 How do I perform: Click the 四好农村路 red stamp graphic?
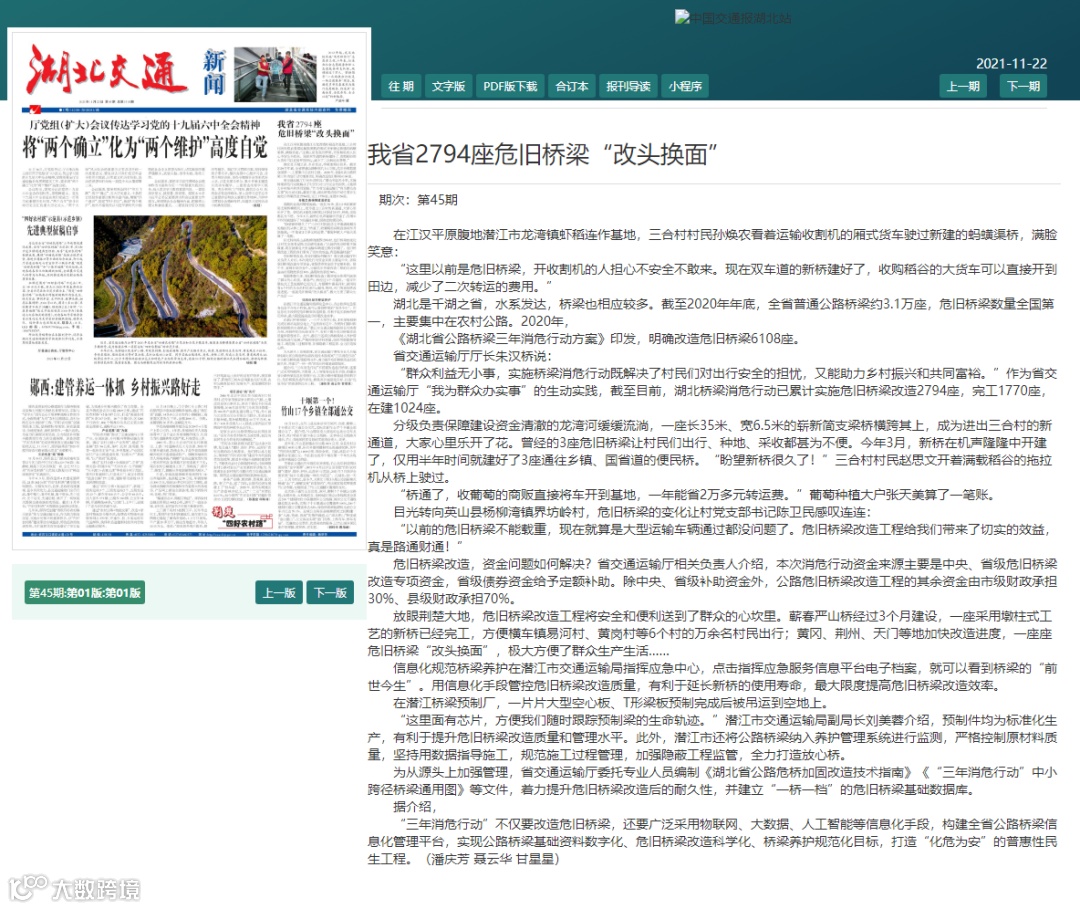click(242, 517)
